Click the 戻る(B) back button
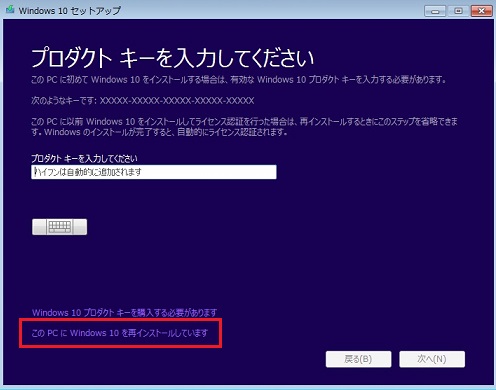This screenshot has height=390, width=496. (x=358, y=359)
